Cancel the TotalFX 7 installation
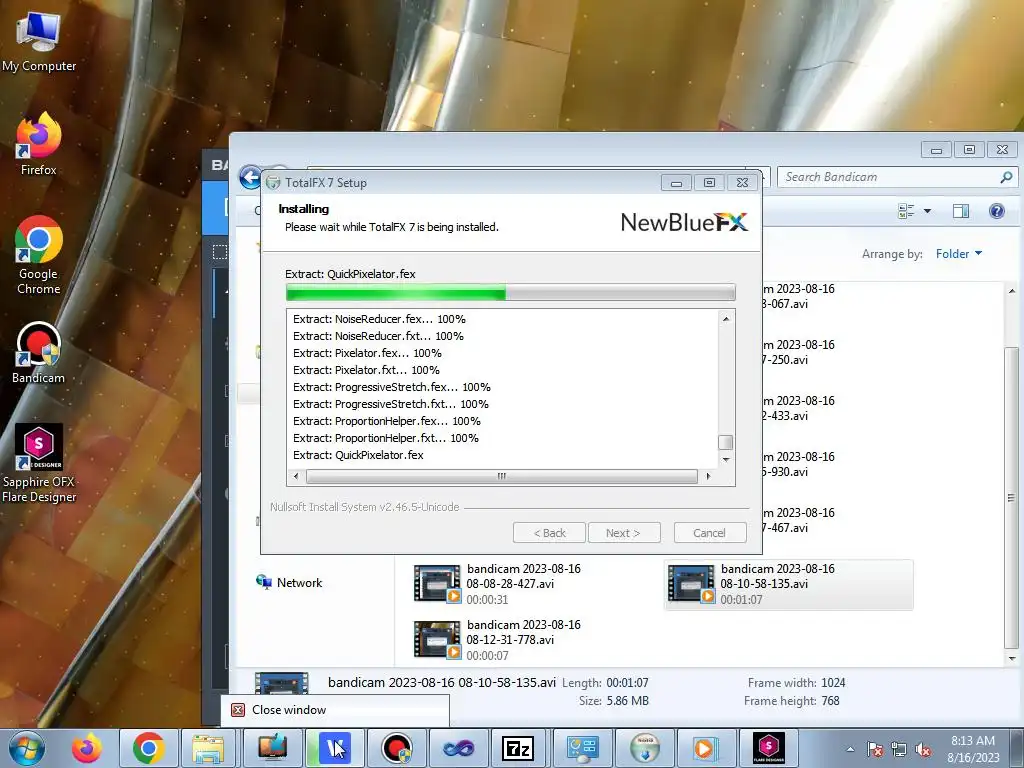This screenshot has height=768, width=1024. [710, 533]
